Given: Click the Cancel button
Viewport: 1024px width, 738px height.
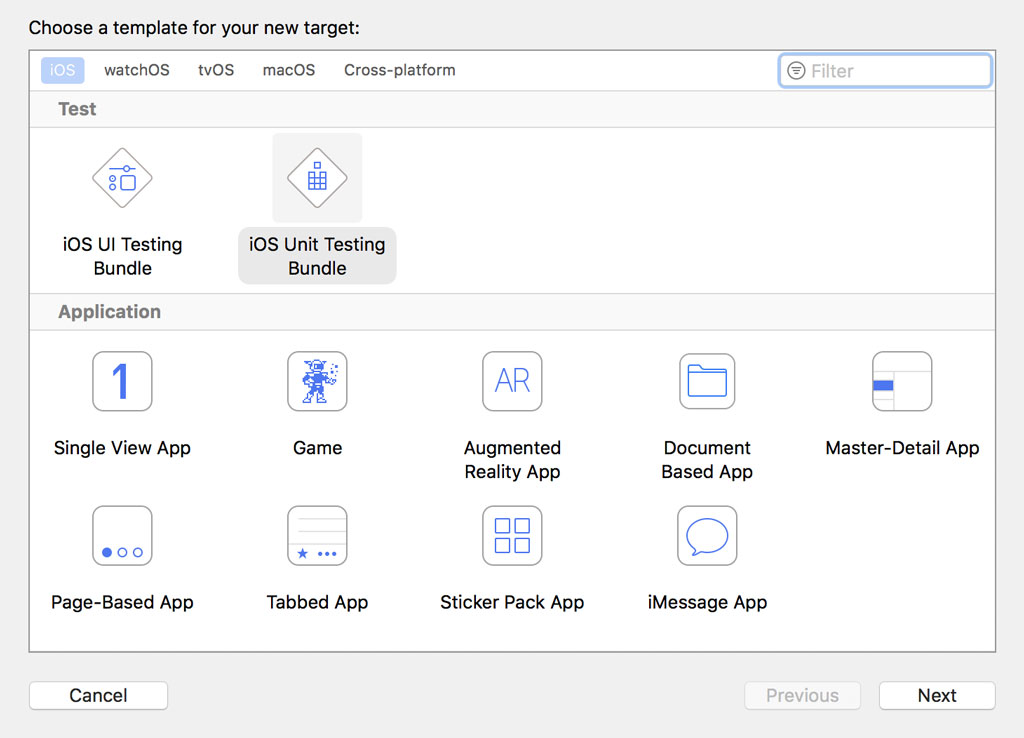Looking at the screenshot, I should pos(98,696).
